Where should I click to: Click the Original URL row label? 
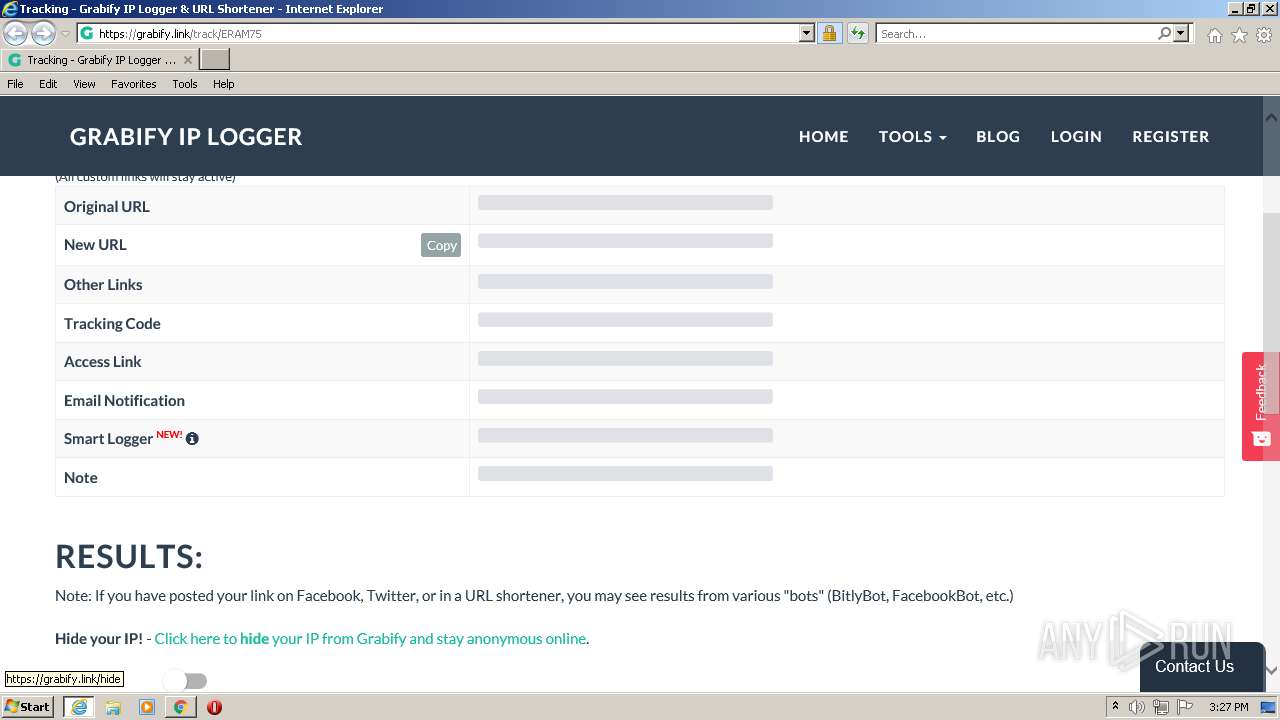(x=107, y=206)
